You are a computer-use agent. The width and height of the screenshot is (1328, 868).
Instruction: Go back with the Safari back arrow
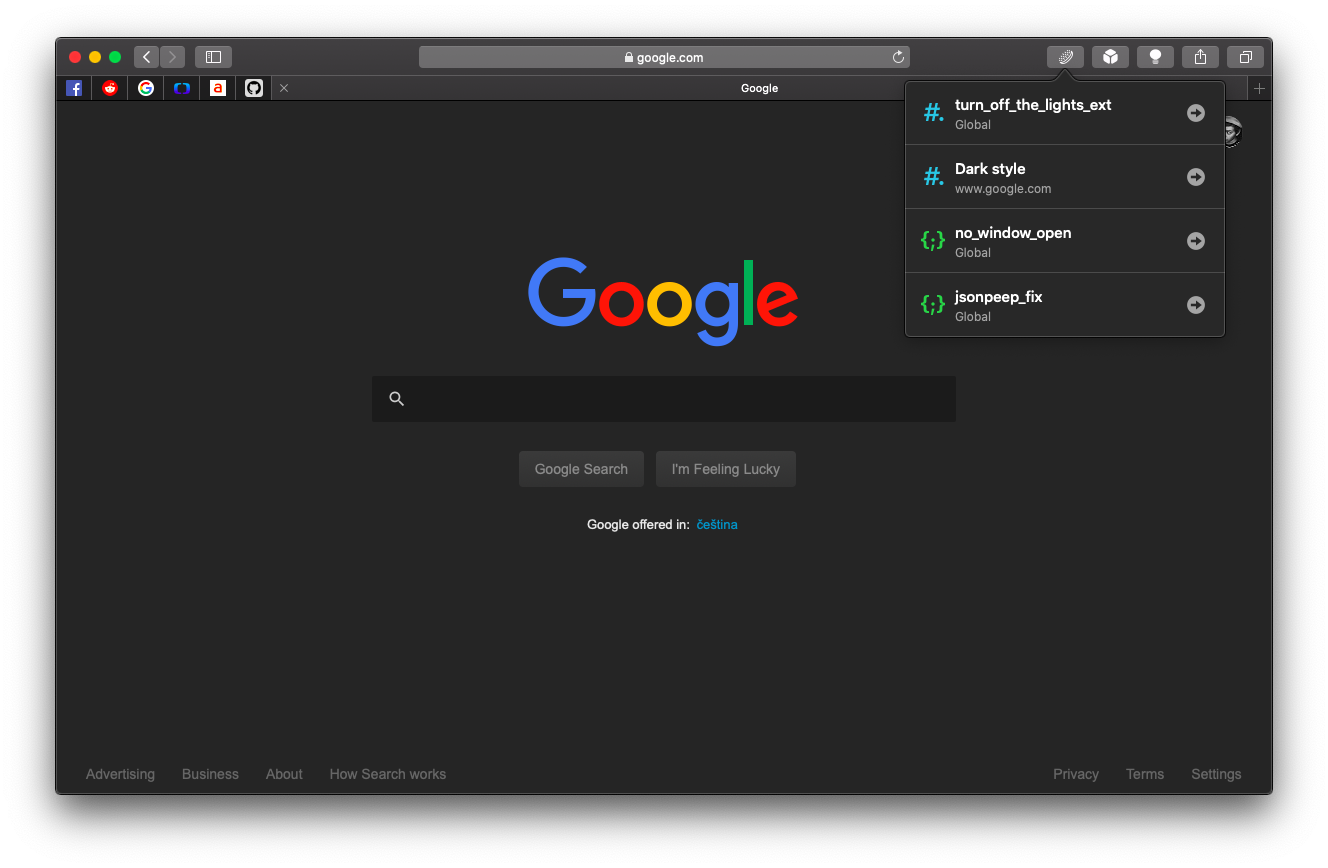[x=147, y=57]
